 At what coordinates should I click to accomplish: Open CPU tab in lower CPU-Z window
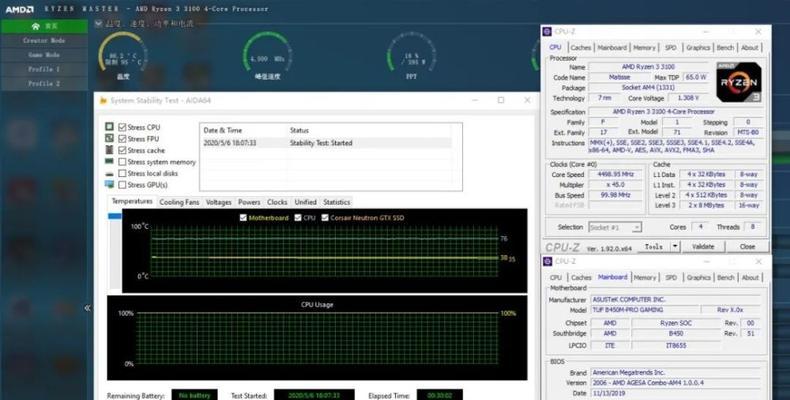tap(556, 278)
